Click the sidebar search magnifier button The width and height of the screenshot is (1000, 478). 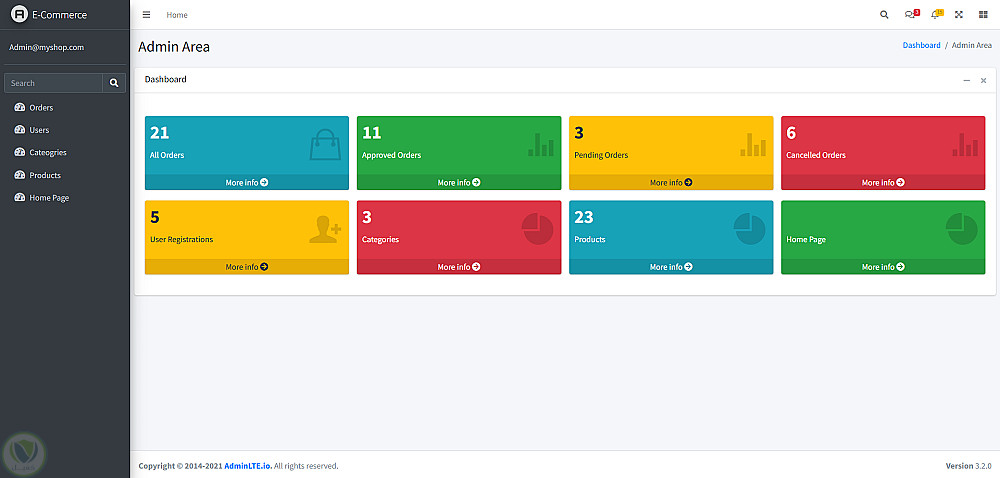(x=114, y=83)
